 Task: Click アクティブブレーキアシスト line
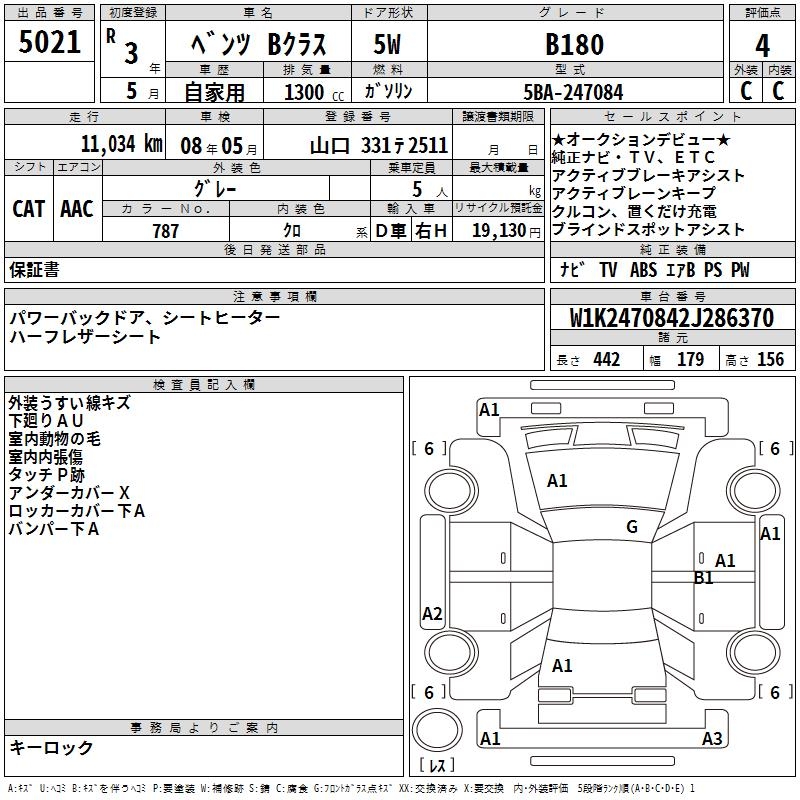click(x=648, y=176)
